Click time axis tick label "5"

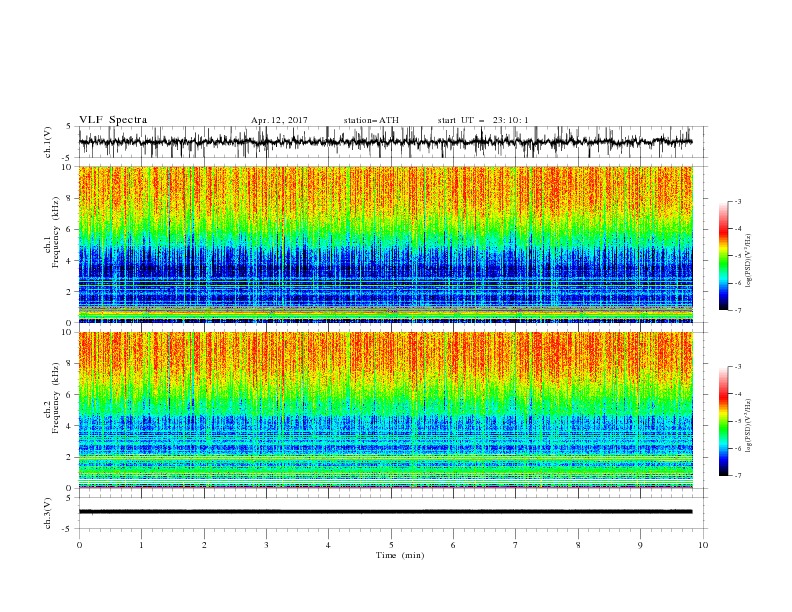(391, 545)
